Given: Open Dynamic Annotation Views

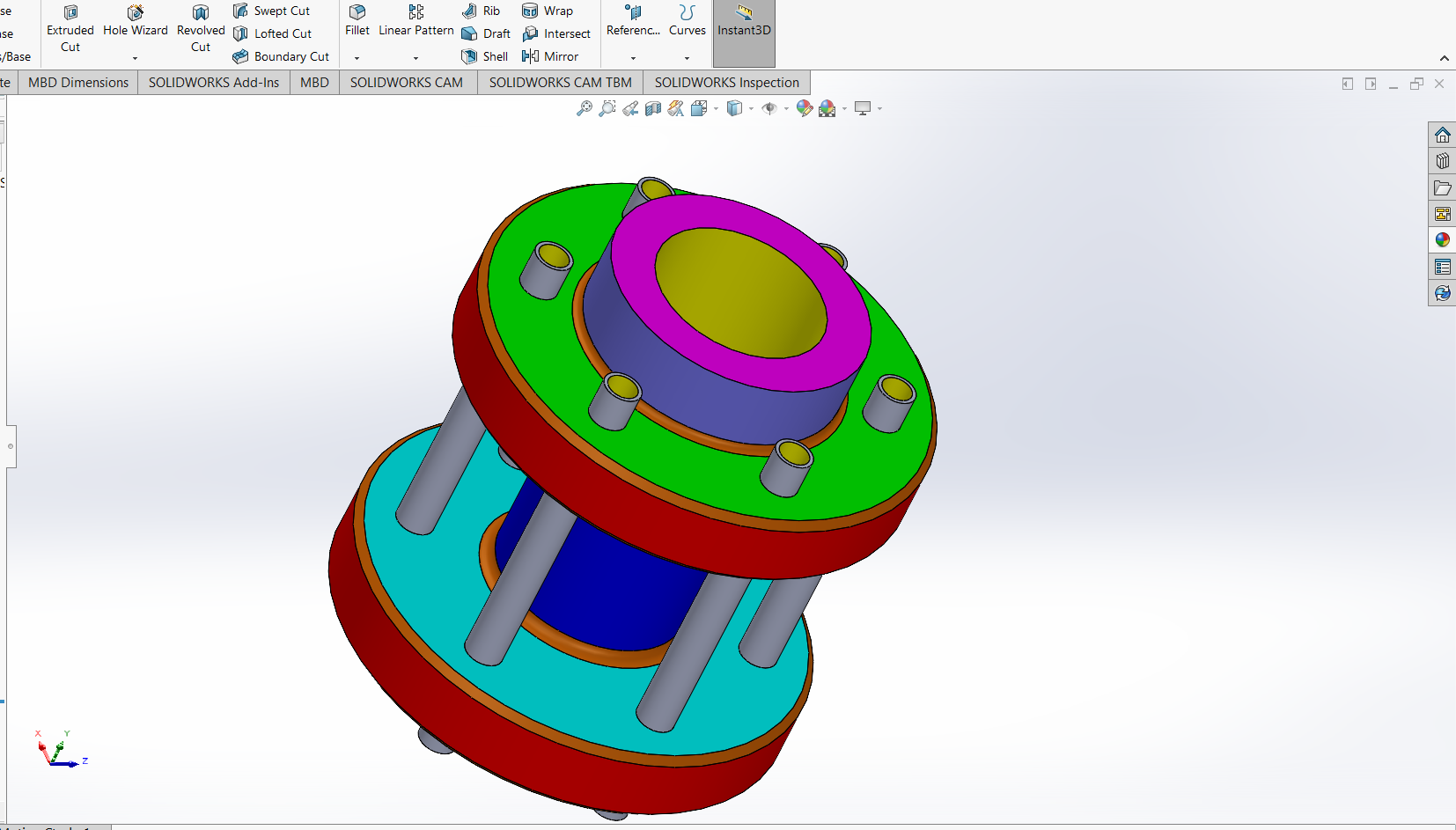Looking at the screenshot, I should [x=676, y=108].
